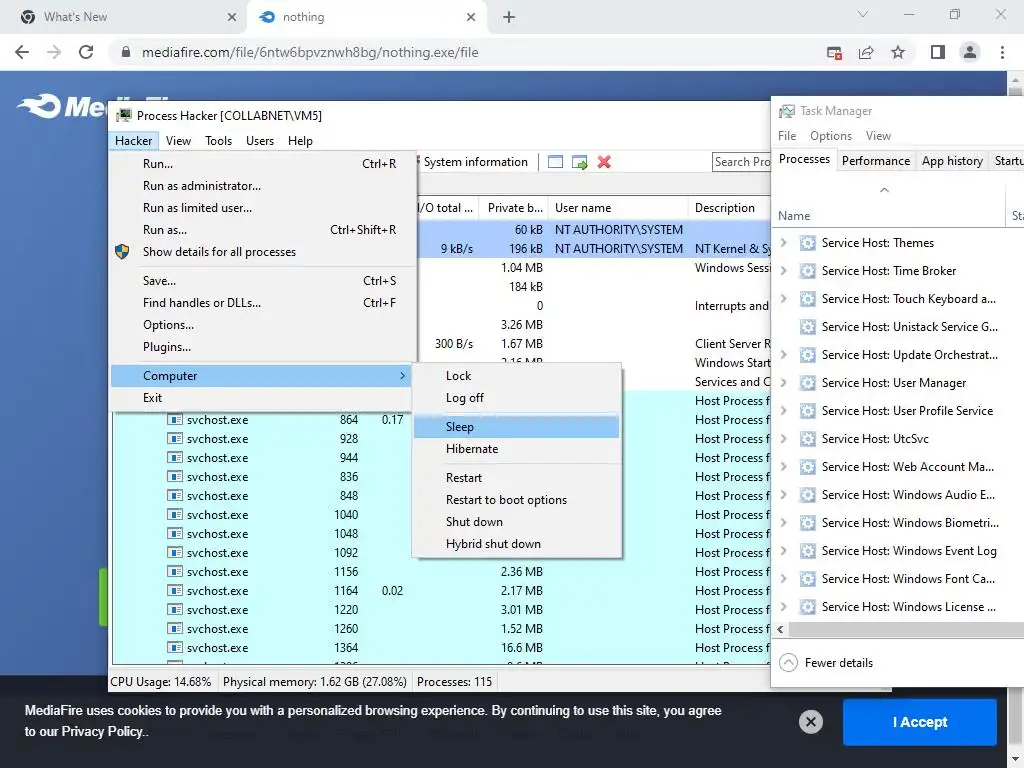The image size is (1024, 768).
Task: Click the Private bytes column header
Action: click(x=513, y=208)
